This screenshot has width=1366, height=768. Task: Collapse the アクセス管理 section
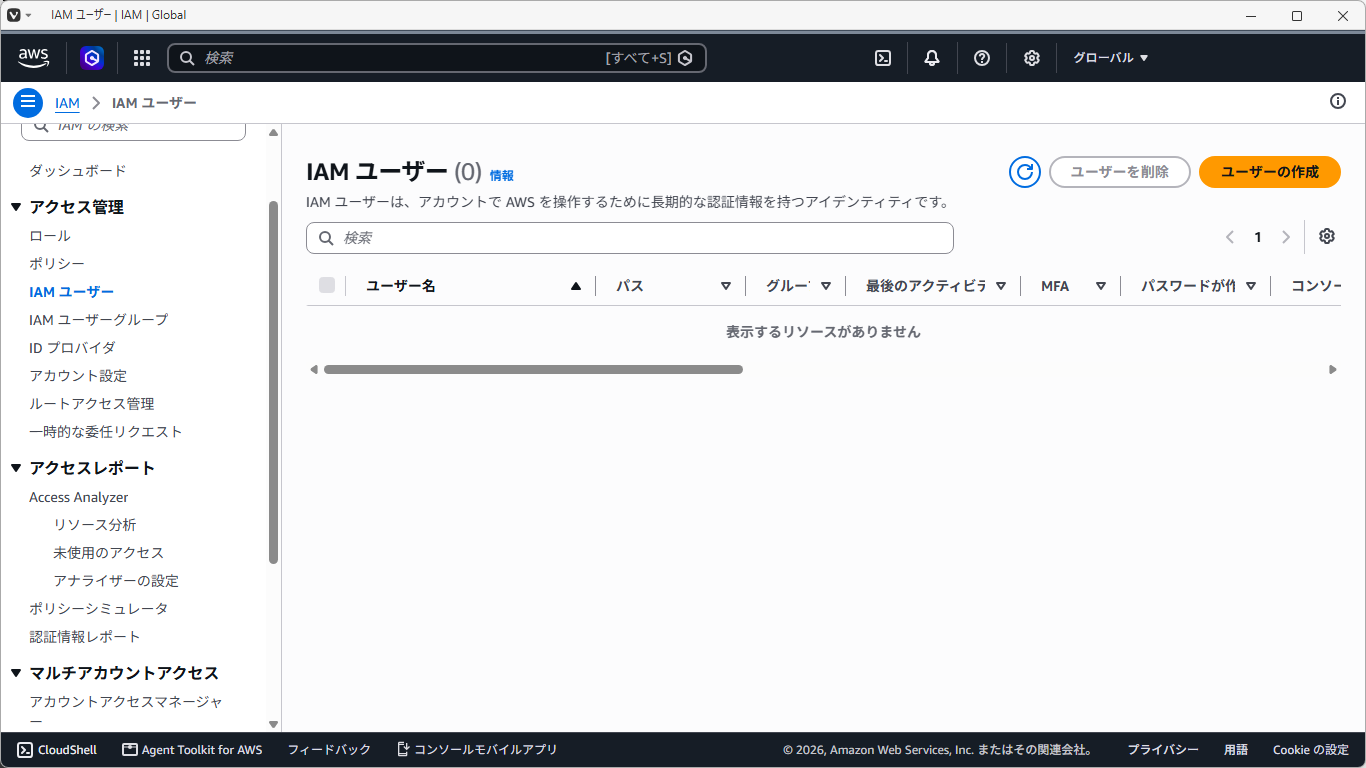[x=16, y=207]
